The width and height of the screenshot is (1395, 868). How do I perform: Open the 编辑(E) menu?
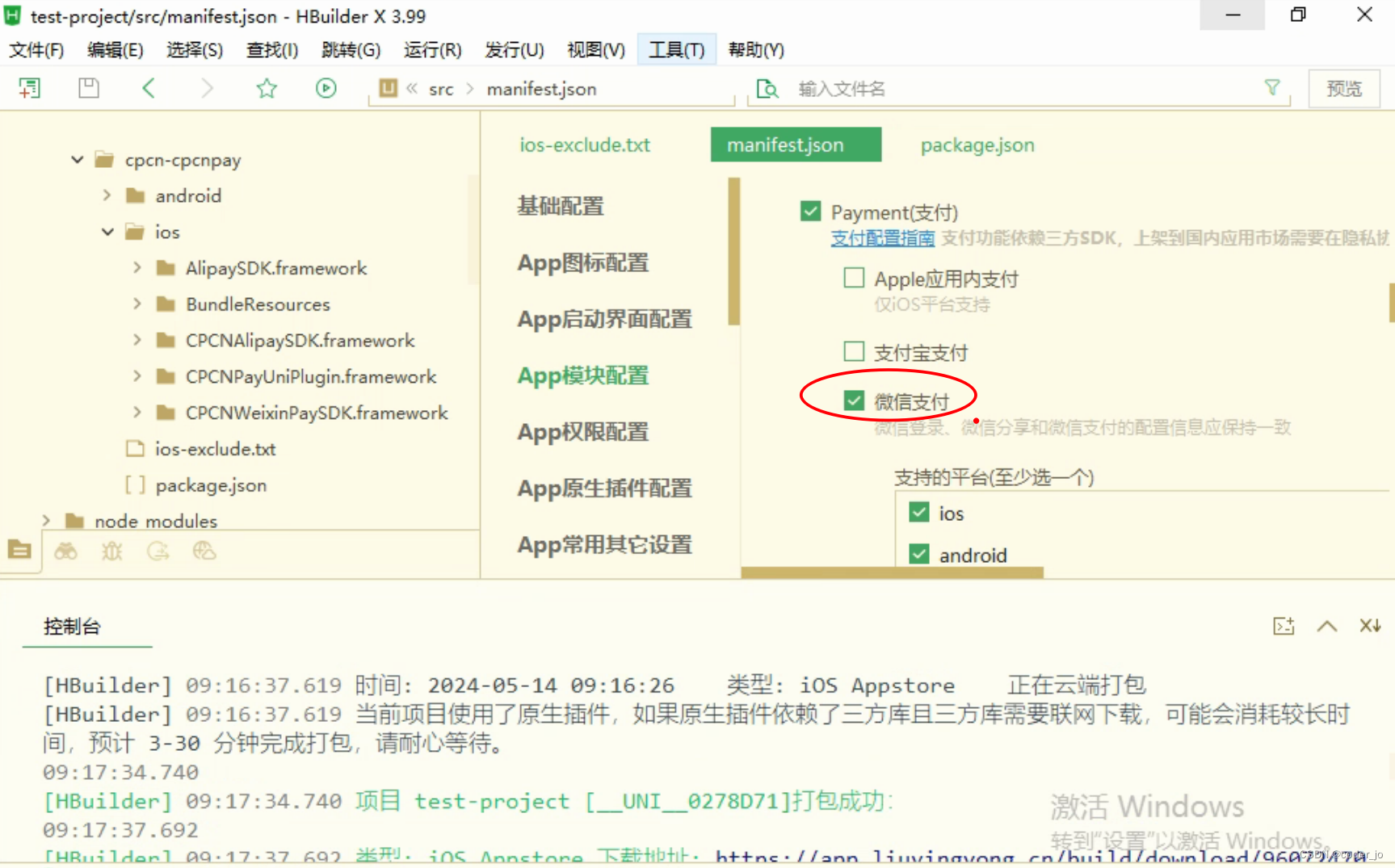(116, 50)
